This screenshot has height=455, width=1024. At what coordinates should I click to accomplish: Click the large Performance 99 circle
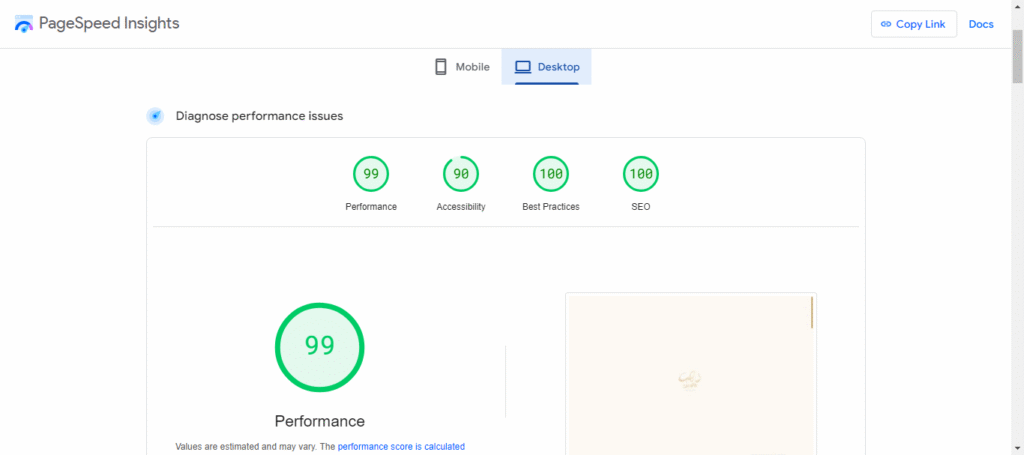(x=320, y=347)
